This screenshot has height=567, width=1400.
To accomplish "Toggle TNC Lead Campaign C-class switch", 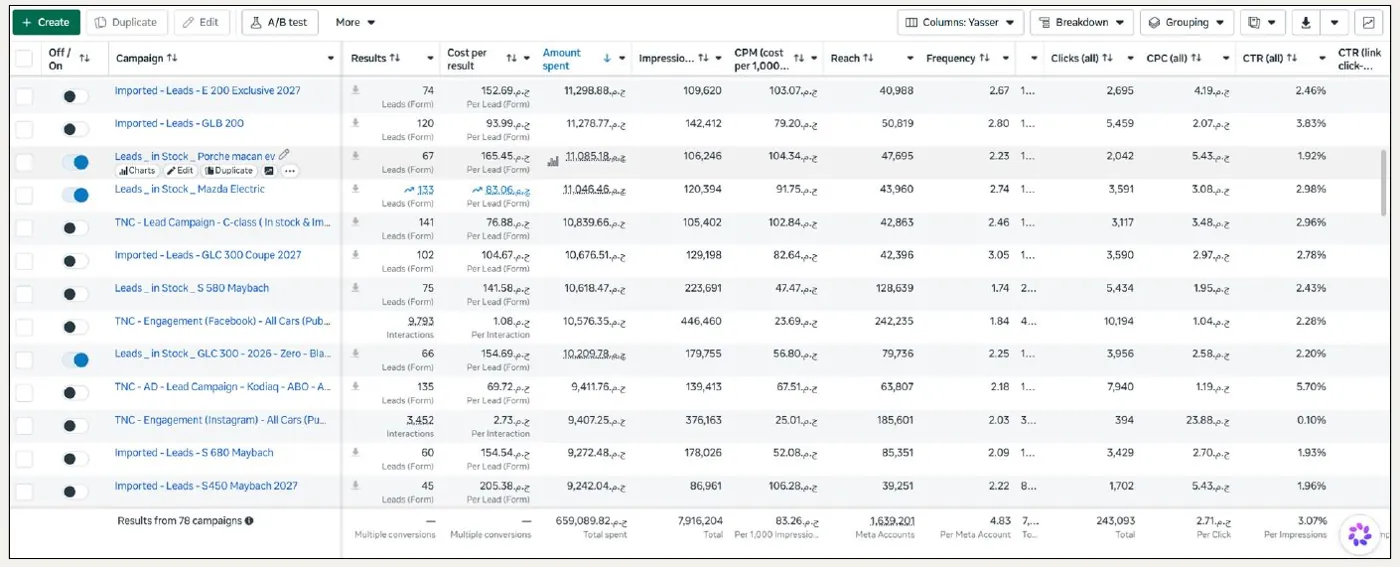I will [x=75, y=228].
